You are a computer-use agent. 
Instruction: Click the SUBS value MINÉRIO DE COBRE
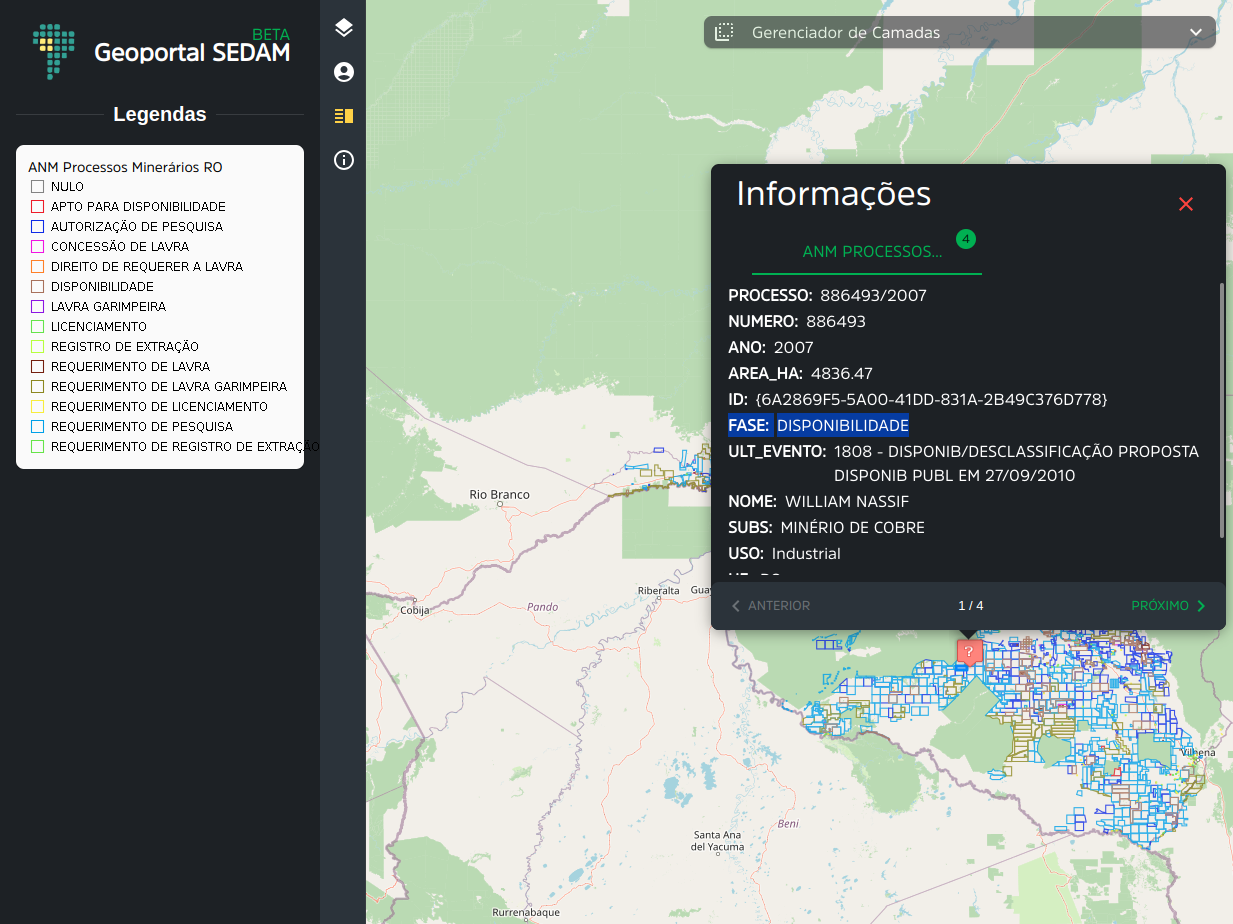853,528
